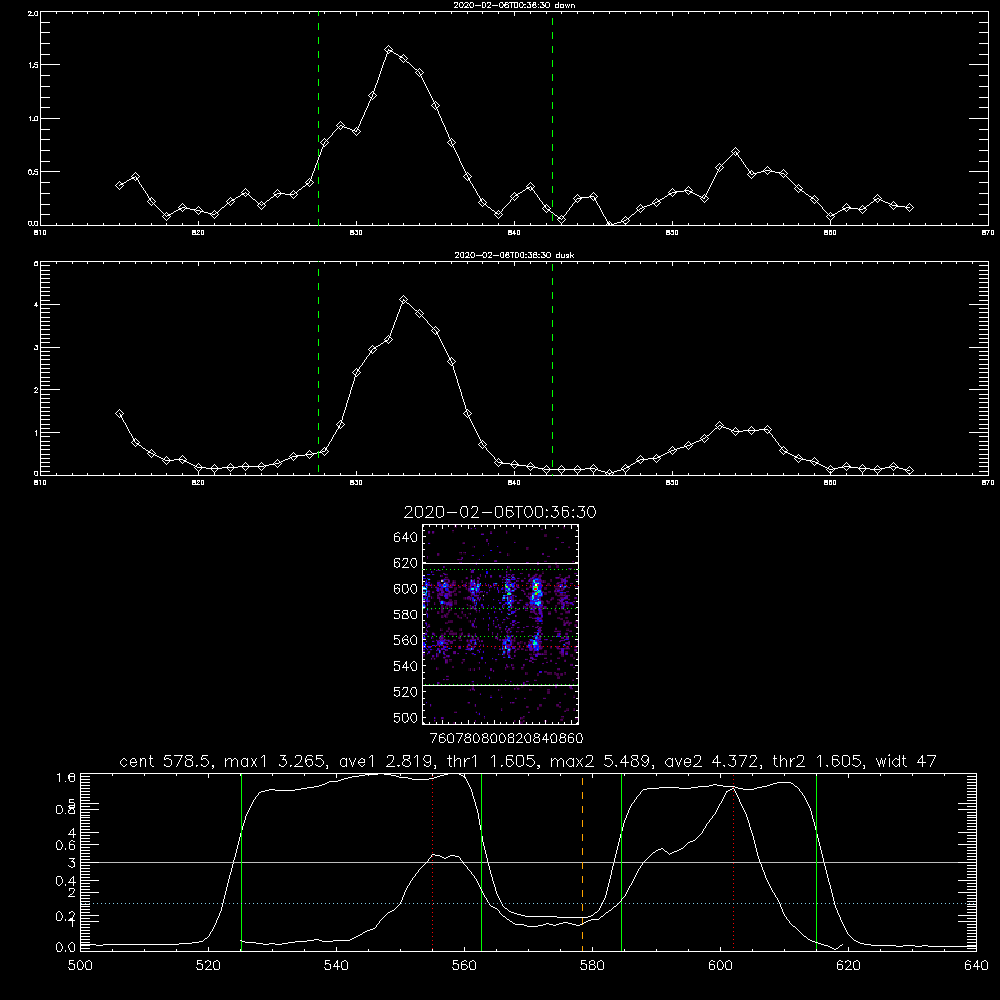Click y-axis label 640 beside spectral image
Viewport: 1000px width, 1000px height.
[x=406, y=537]
